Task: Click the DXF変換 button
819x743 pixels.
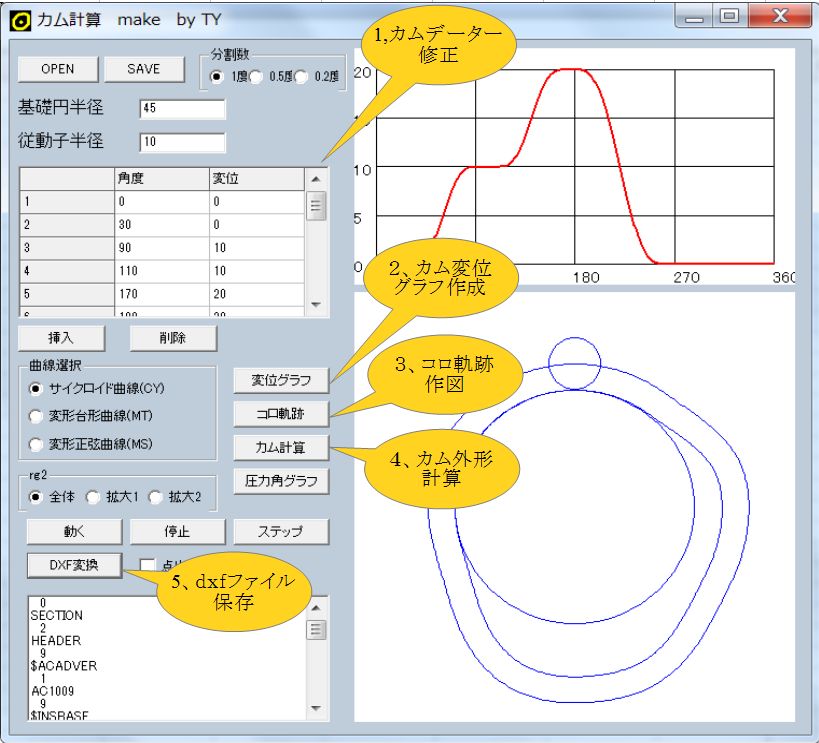Action: pyautogui.click(x=74, y=564)
